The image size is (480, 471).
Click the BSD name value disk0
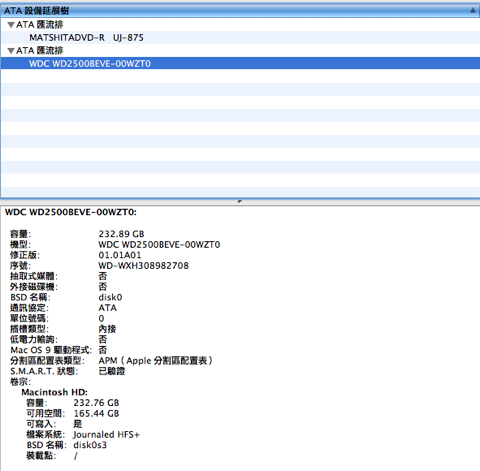pos(110,297)
